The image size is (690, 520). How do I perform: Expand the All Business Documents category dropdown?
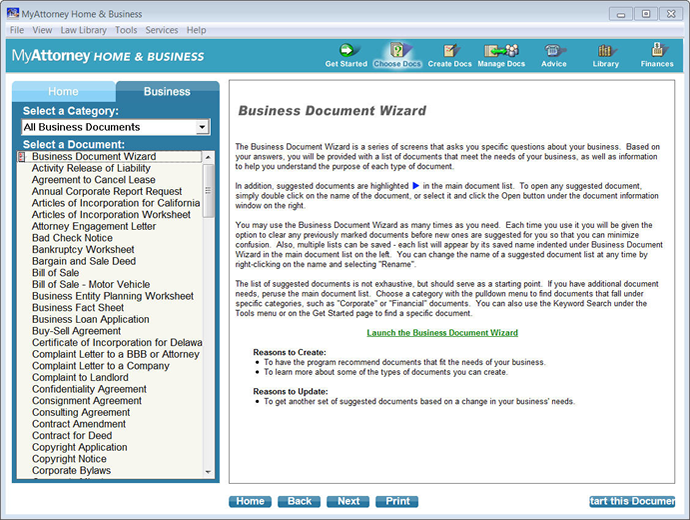pyautogui.click(x=202, y=127)
